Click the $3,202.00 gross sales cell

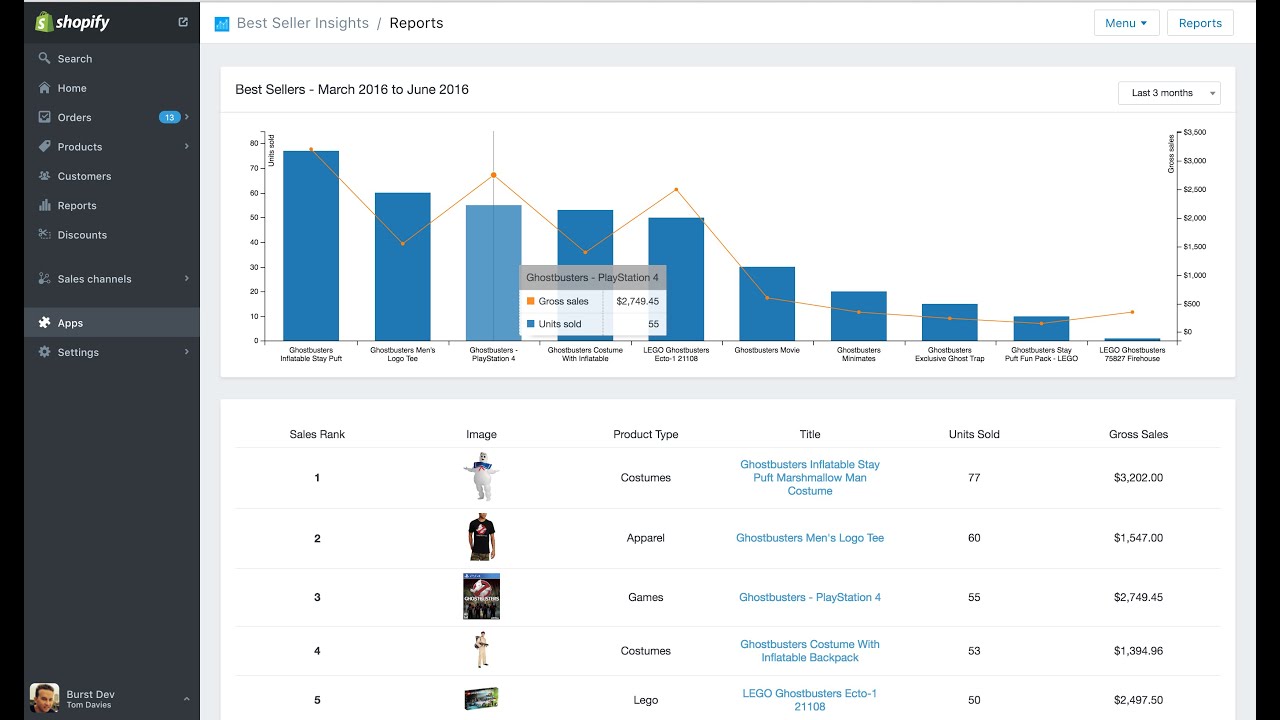[x=1138, y=478]
